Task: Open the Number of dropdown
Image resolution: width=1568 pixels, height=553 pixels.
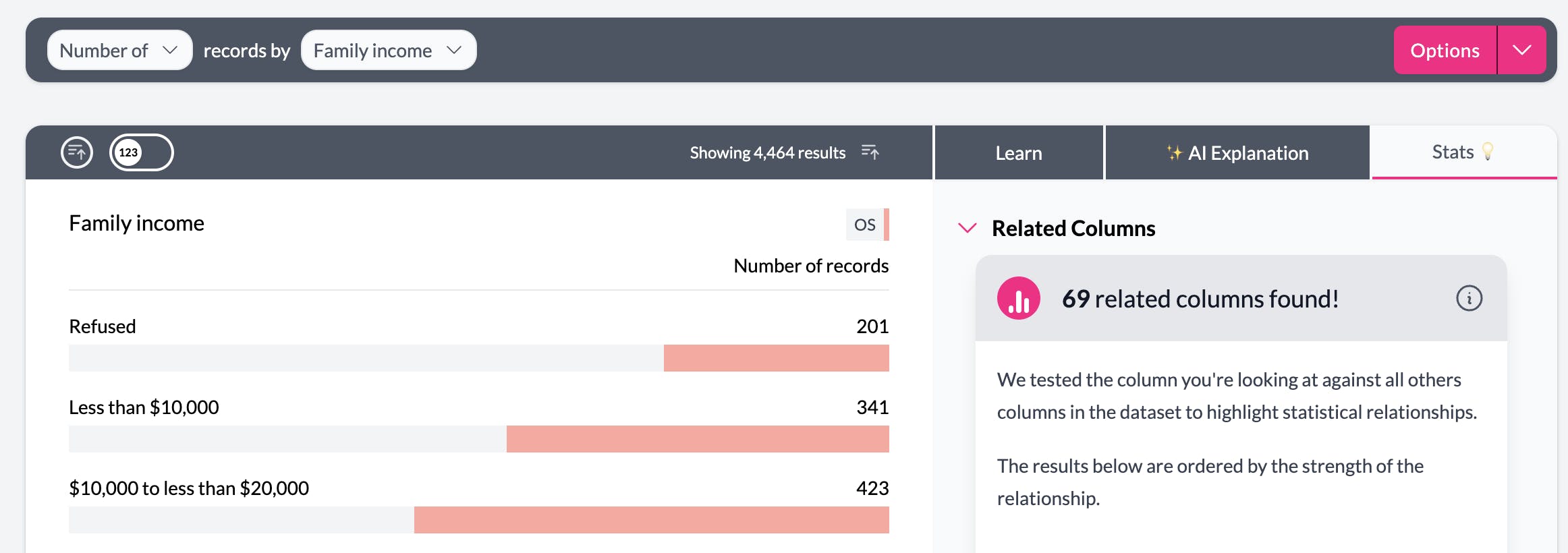Action: [x=119, y=51]
